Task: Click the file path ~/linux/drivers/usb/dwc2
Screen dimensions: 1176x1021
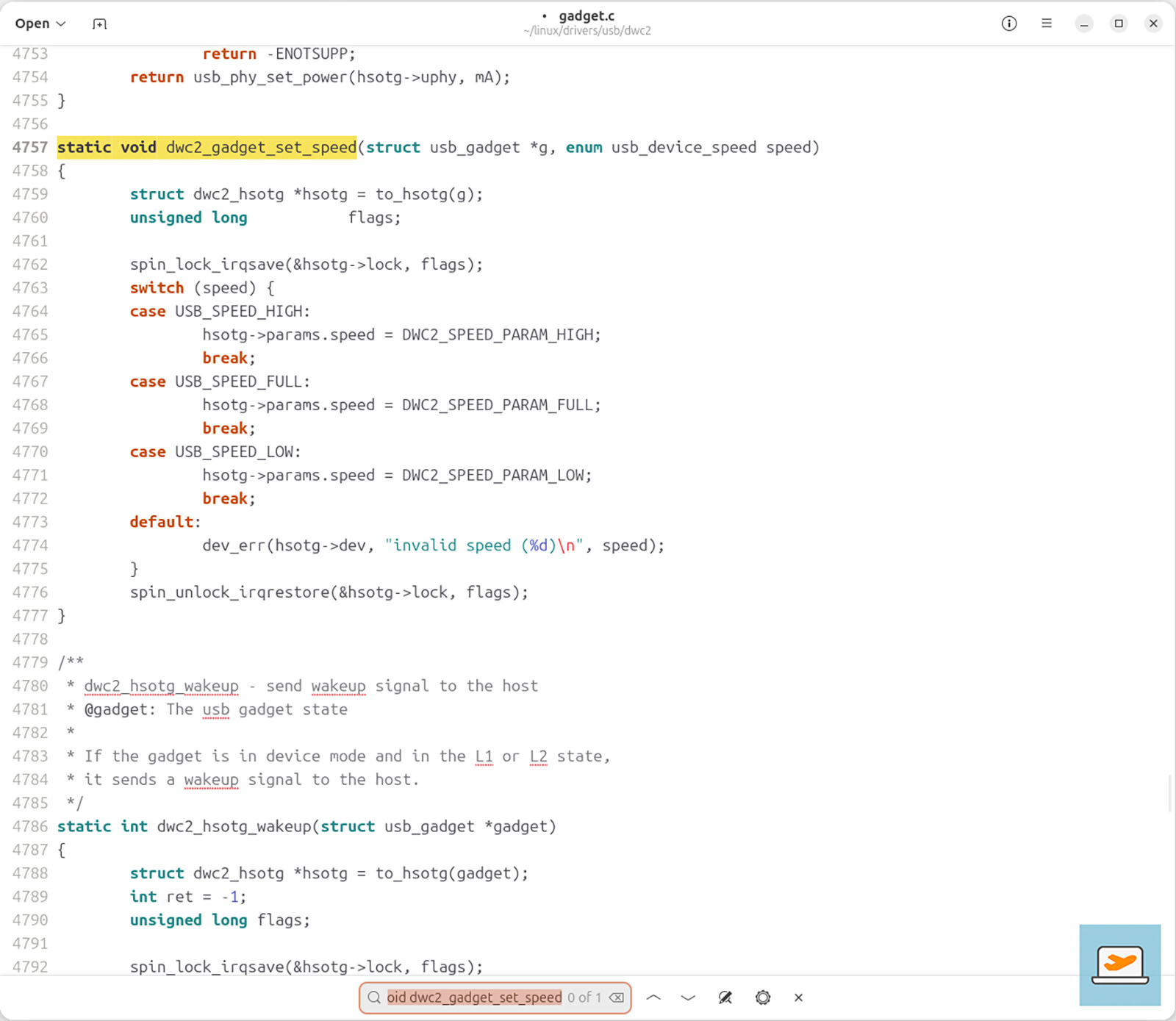Action: click(587, 31)
